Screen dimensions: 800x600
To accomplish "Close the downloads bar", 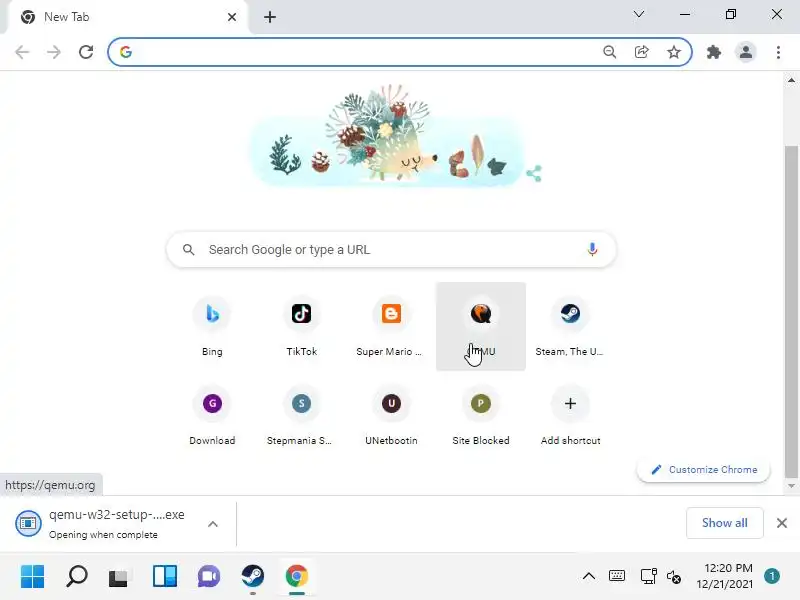I will [x=782, y=523].
